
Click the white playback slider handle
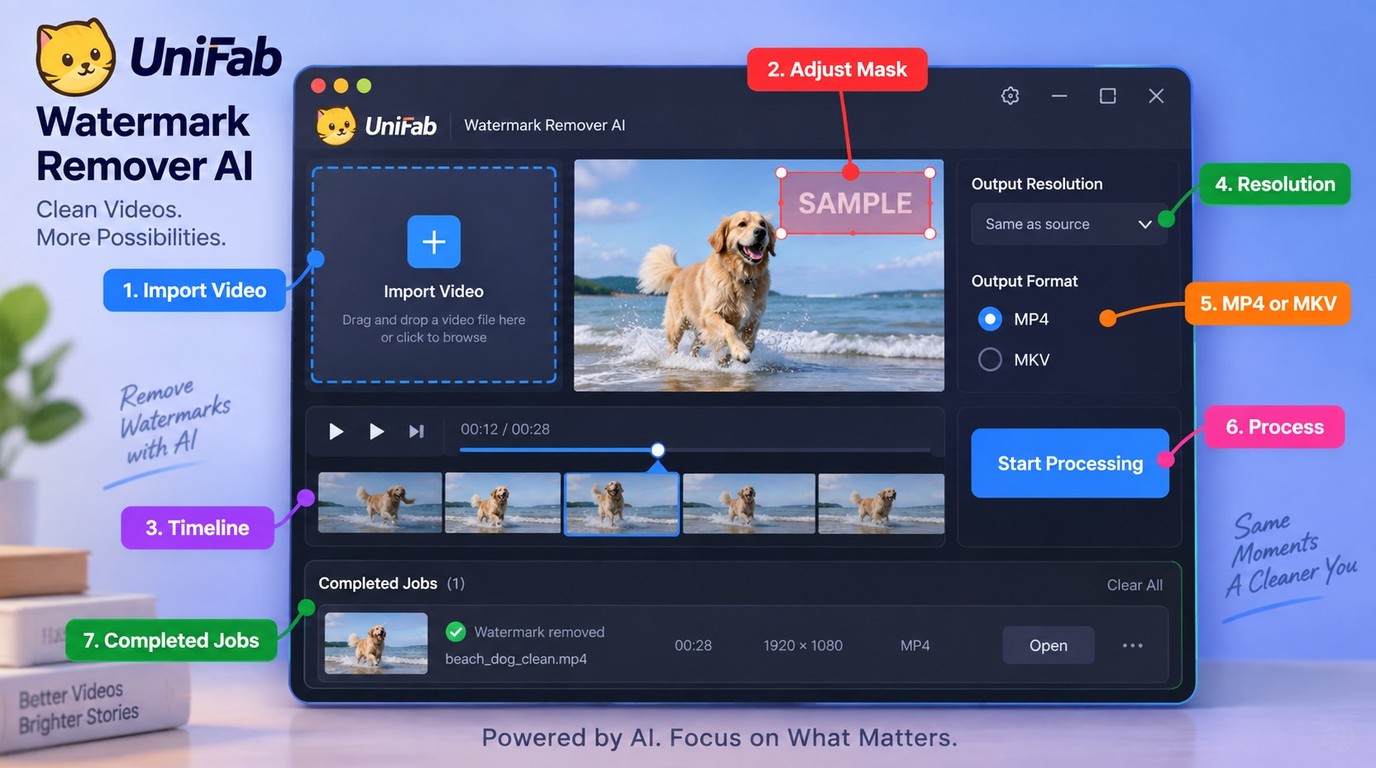(657, 450)
